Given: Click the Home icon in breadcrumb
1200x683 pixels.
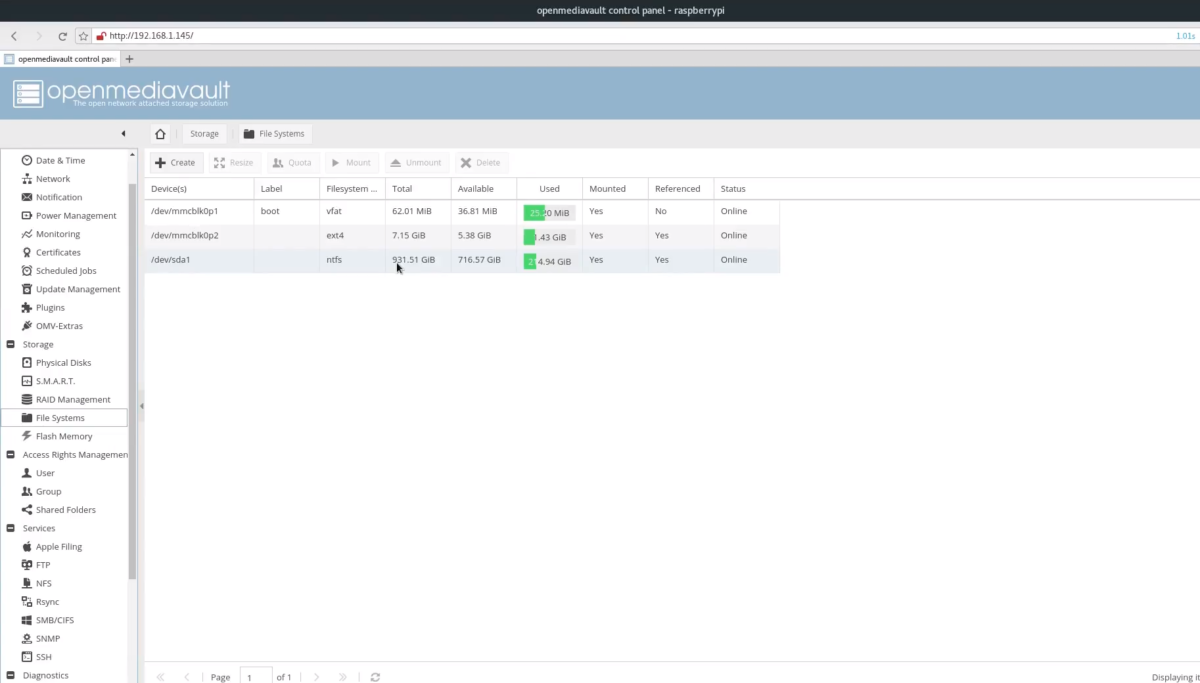Looking at the screenshot, I should 160,133.
